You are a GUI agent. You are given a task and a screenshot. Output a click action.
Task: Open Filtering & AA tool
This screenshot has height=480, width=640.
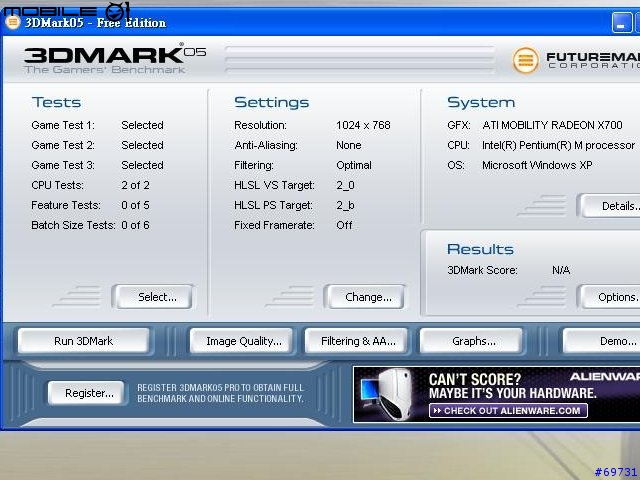357,341
